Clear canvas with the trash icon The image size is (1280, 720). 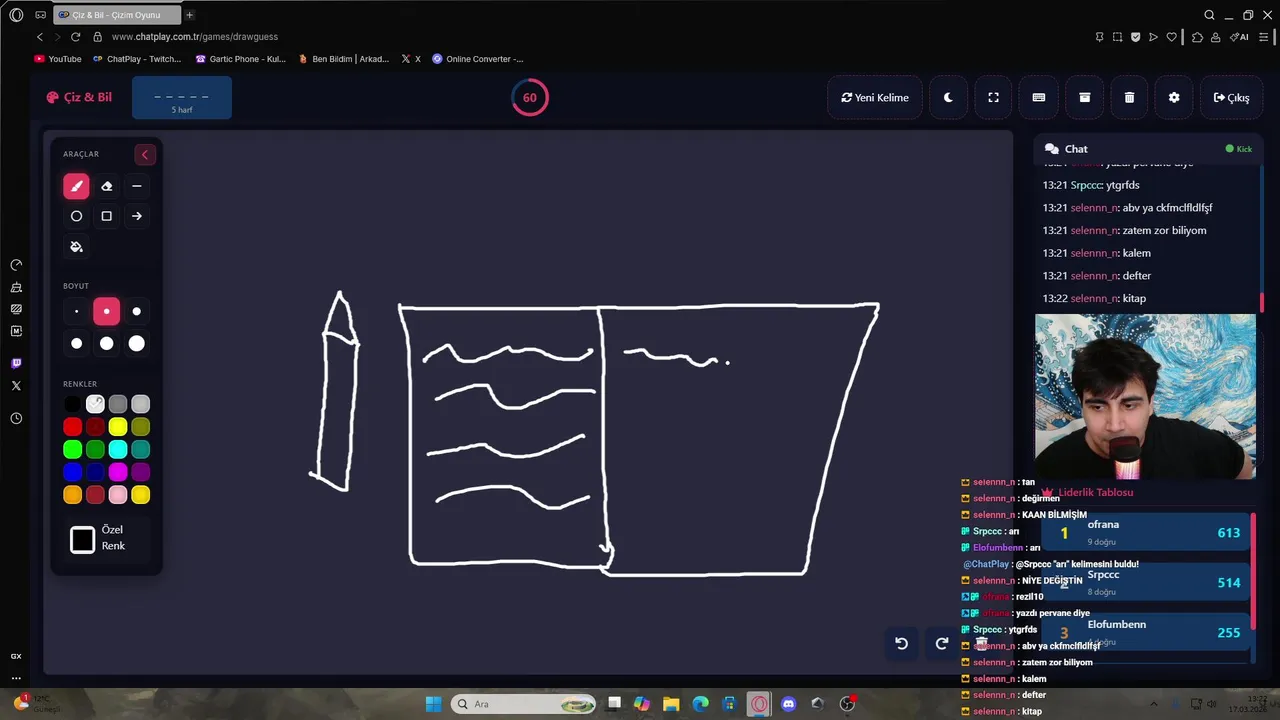tap(1129, 97)
